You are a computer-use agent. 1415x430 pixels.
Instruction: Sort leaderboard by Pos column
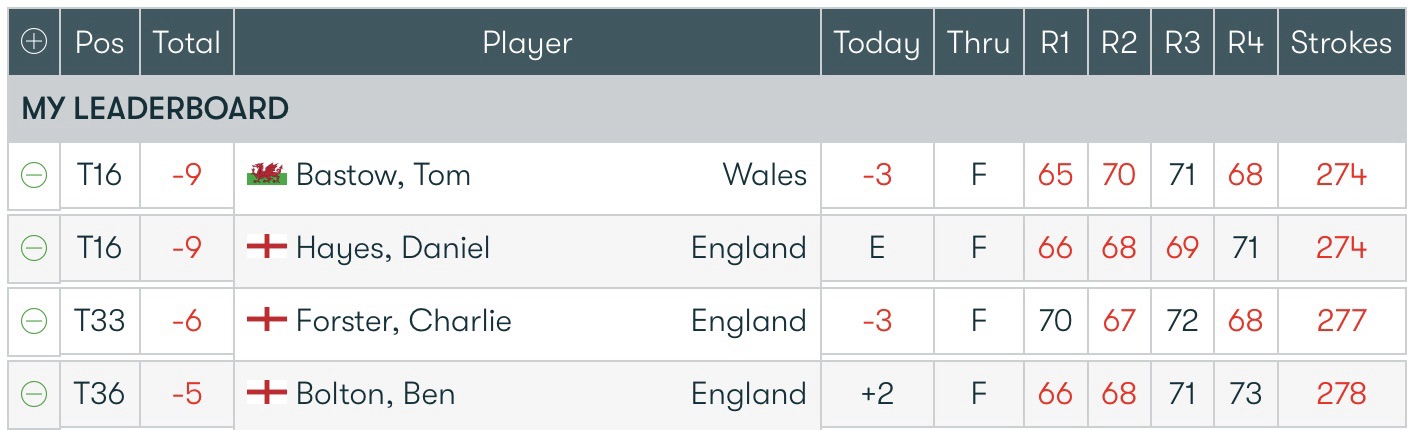click(99, 43)
